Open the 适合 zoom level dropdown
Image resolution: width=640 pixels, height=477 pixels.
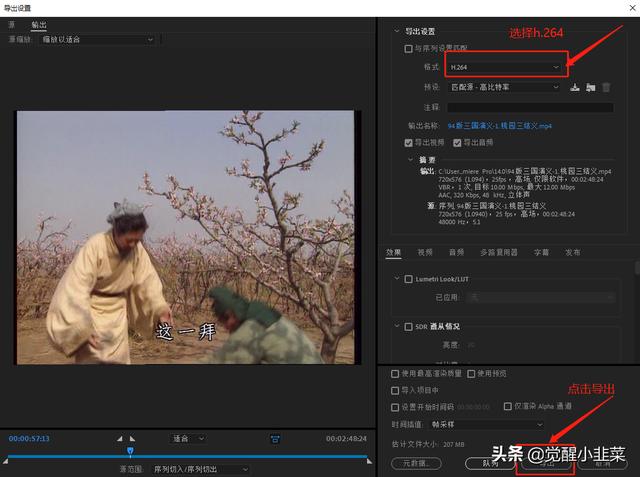(x=188, y=439)
